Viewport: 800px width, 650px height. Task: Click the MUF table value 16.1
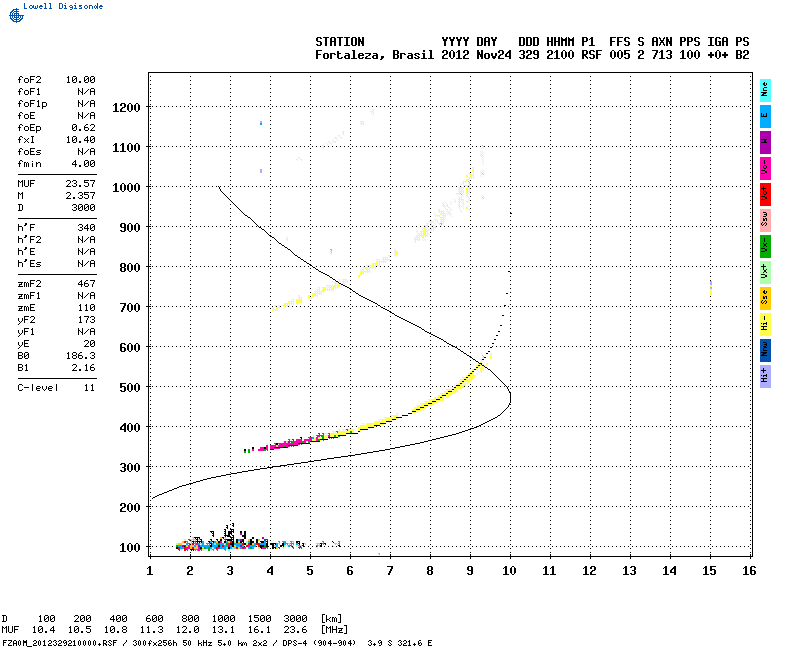[259, 630]
